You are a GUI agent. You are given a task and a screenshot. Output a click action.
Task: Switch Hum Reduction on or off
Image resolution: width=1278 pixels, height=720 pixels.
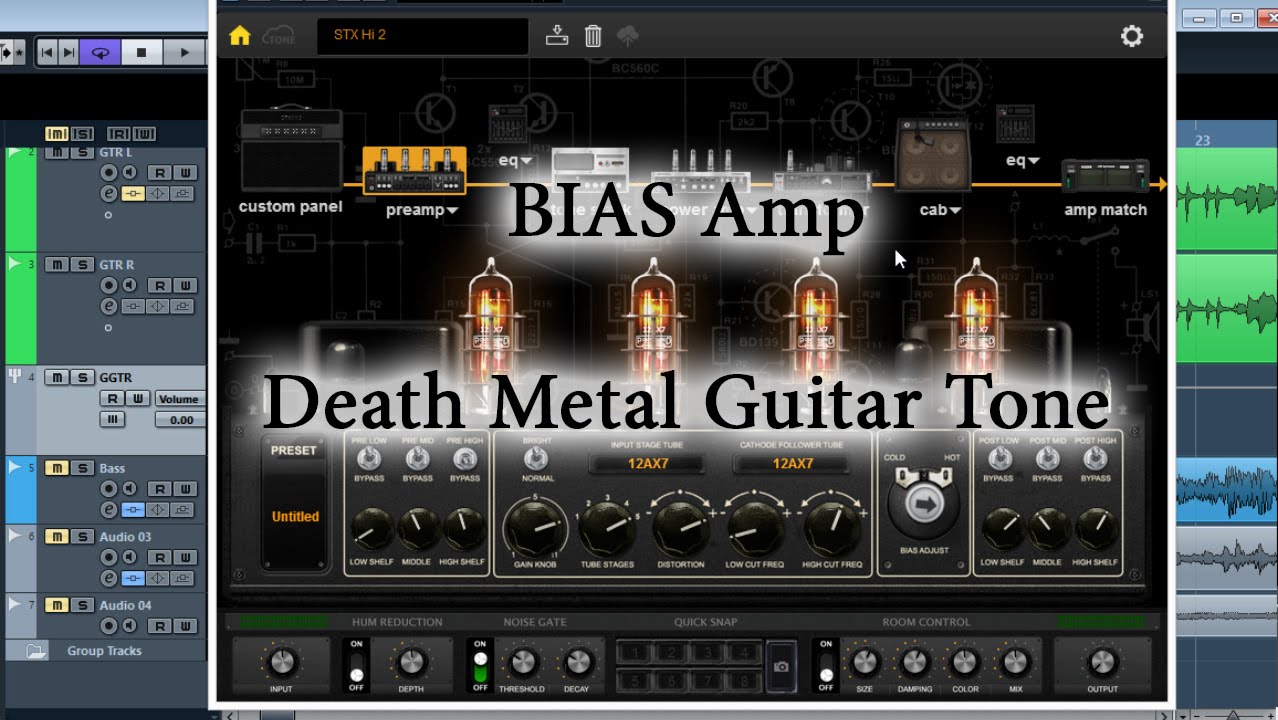(357, 666)
